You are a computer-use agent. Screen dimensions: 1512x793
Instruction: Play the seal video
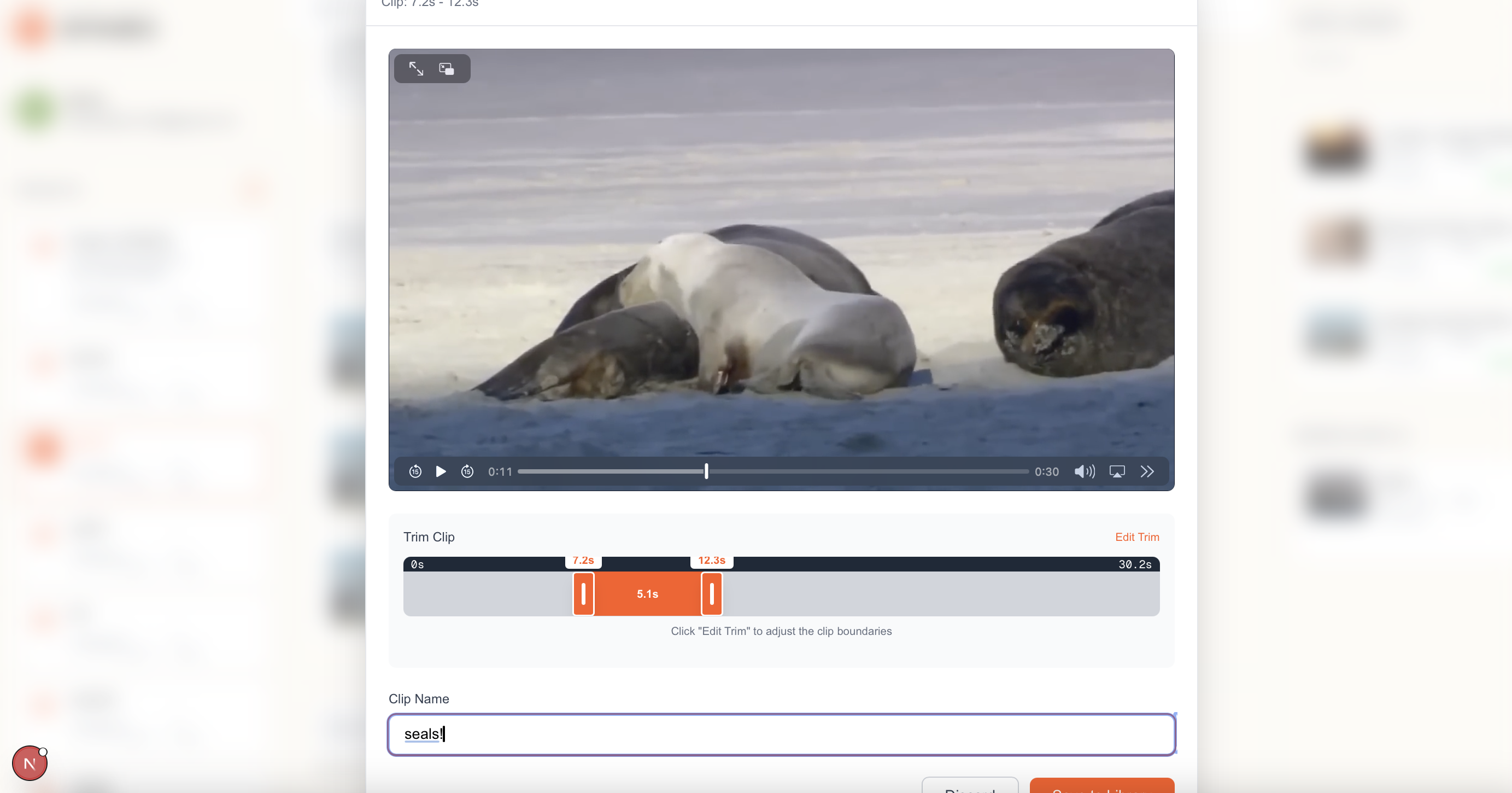[x=441, y=471]
